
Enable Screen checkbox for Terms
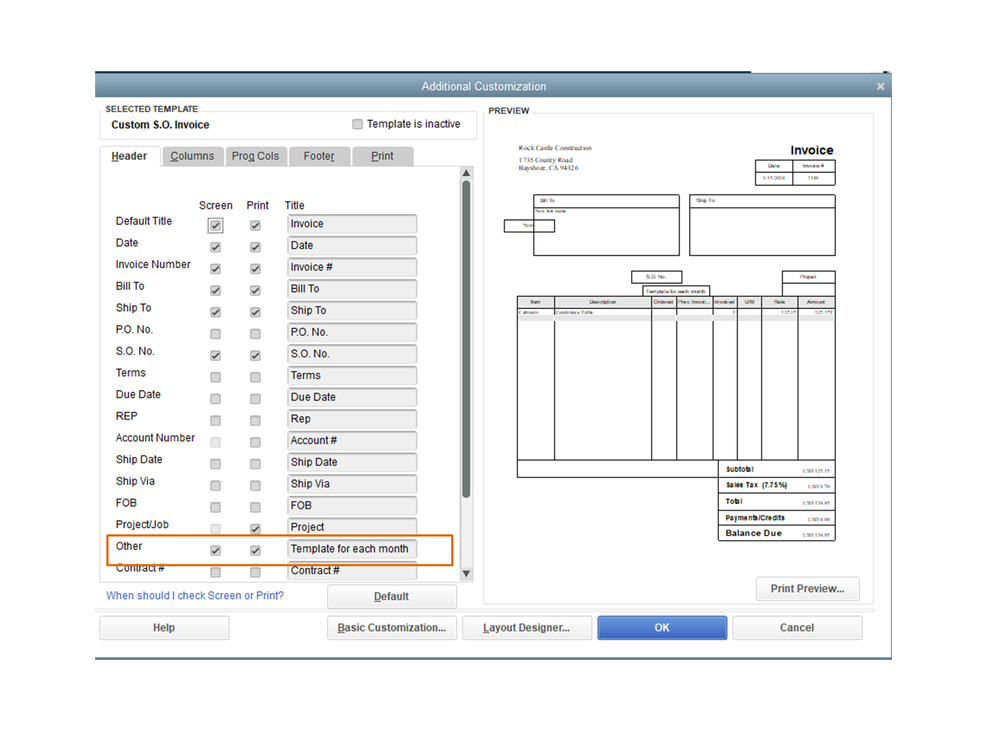215,377
